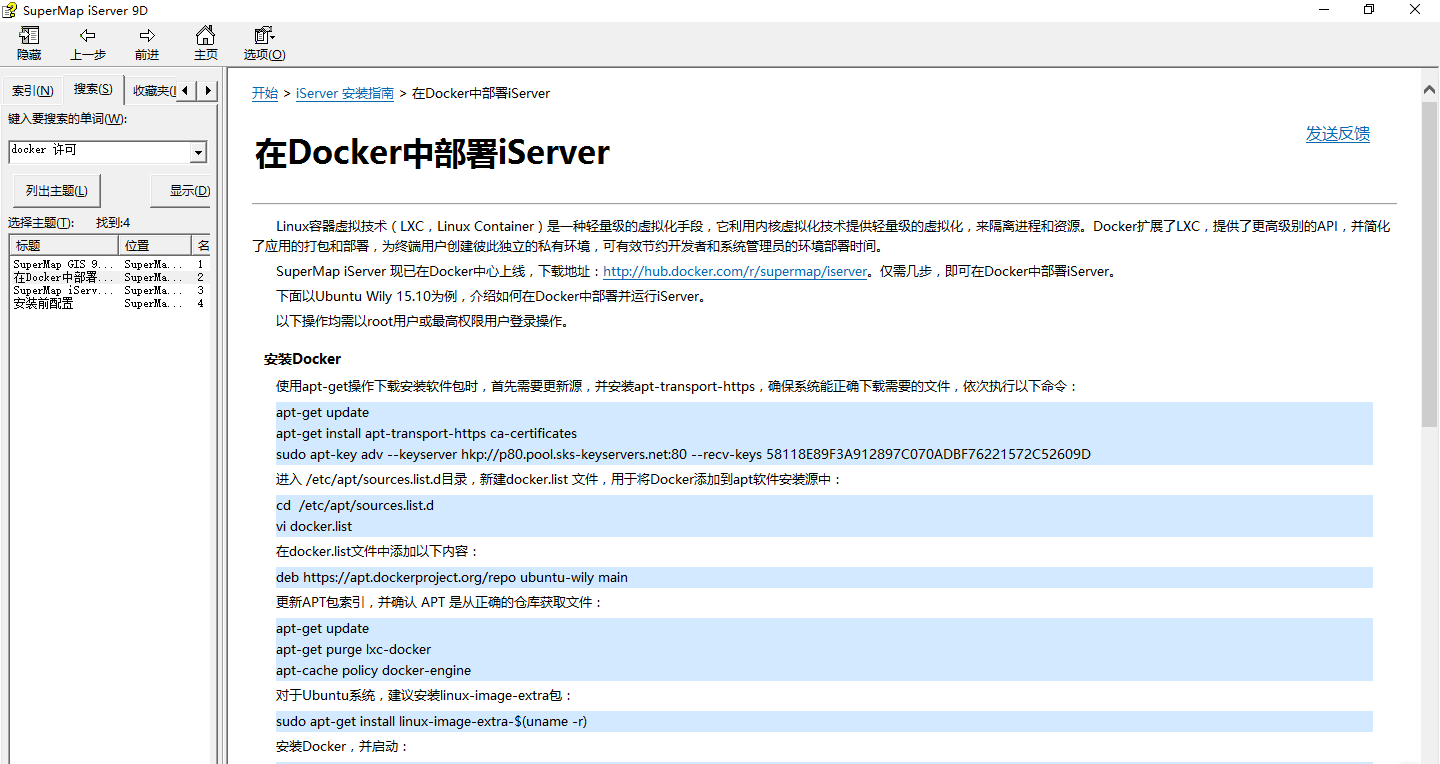Select the 'SuperMap GIS 9...' result row
The height and width of the screenshot is (764, 1440).
click(x=110, y=265)
